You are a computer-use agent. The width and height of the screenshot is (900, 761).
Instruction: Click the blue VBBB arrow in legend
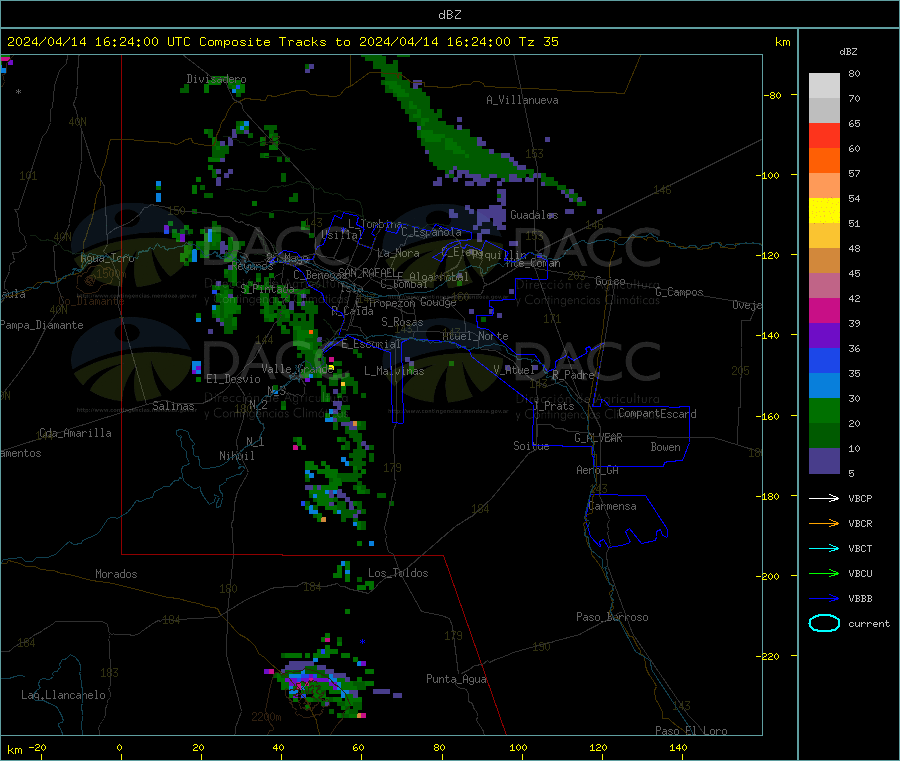pyautogui.click(x=824, y=599)
